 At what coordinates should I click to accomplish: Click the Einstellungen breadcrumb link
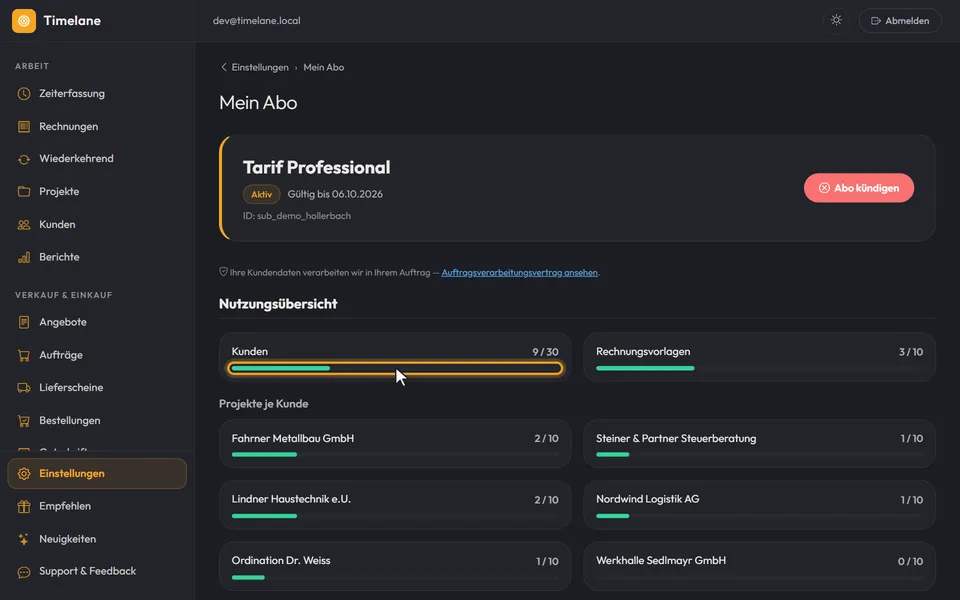coord(260,67)
